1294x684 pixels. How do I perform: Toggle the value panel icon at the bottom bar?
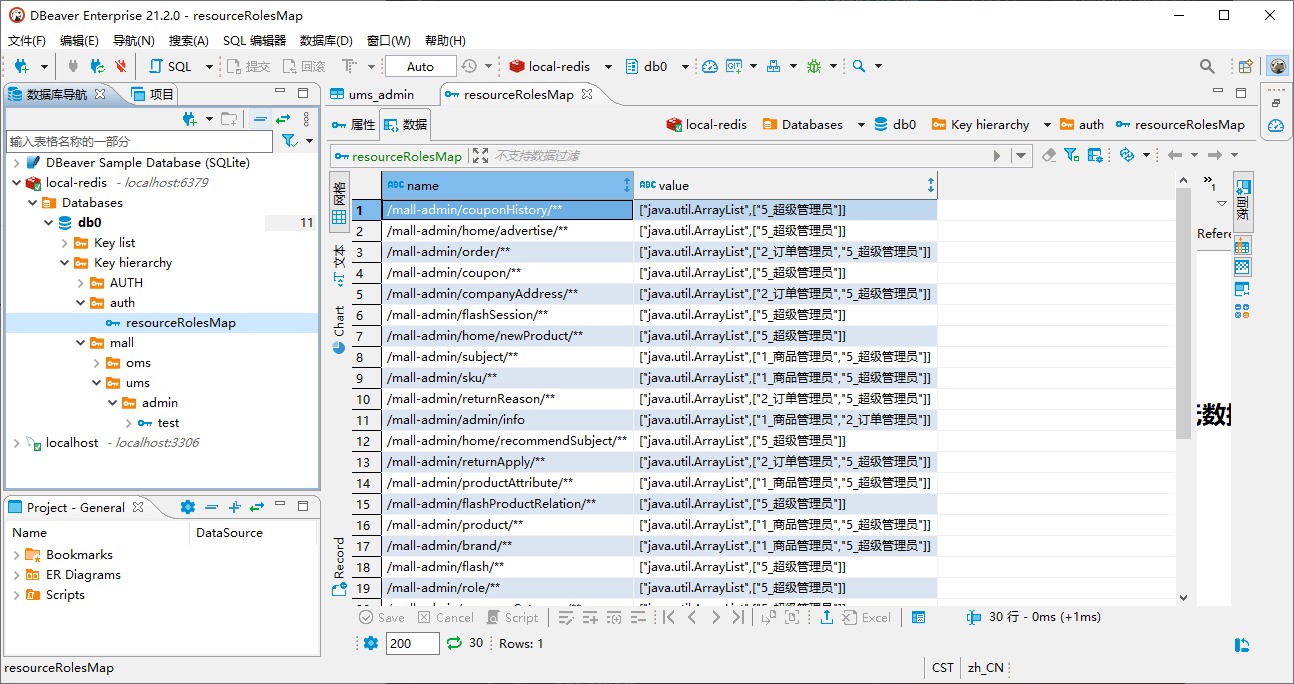919,618
